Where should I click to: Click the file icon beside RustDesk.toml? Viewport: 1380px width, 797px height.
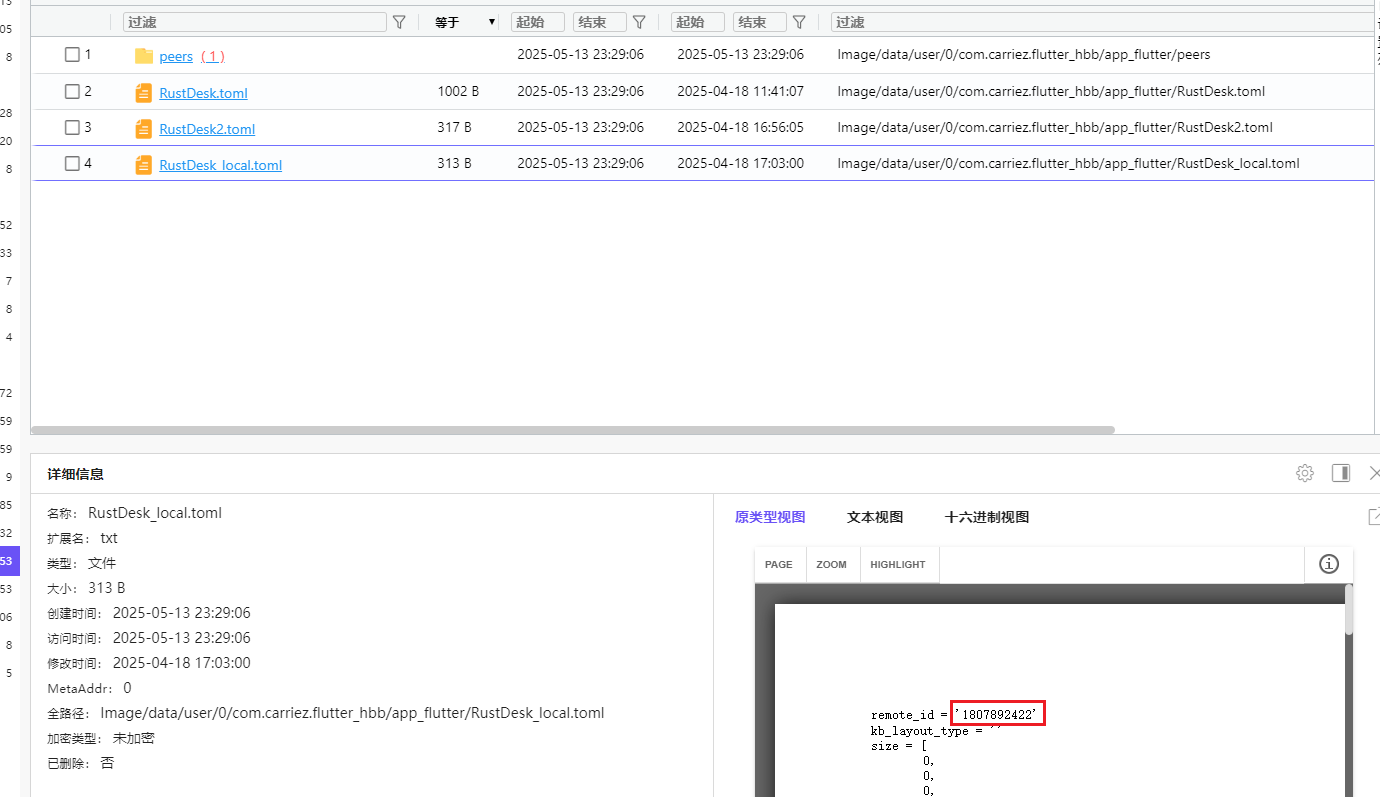point(144,93)
